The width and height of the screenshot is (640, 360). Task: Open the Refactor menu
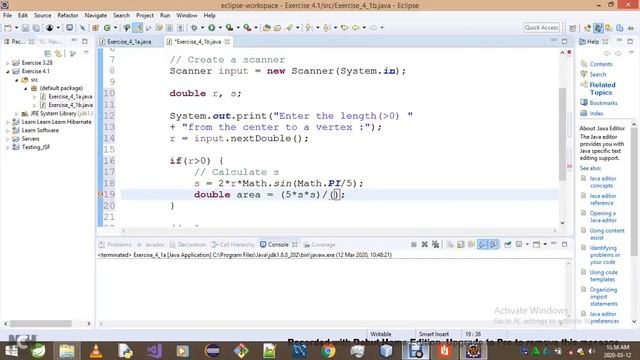click(x=68, y=15)
